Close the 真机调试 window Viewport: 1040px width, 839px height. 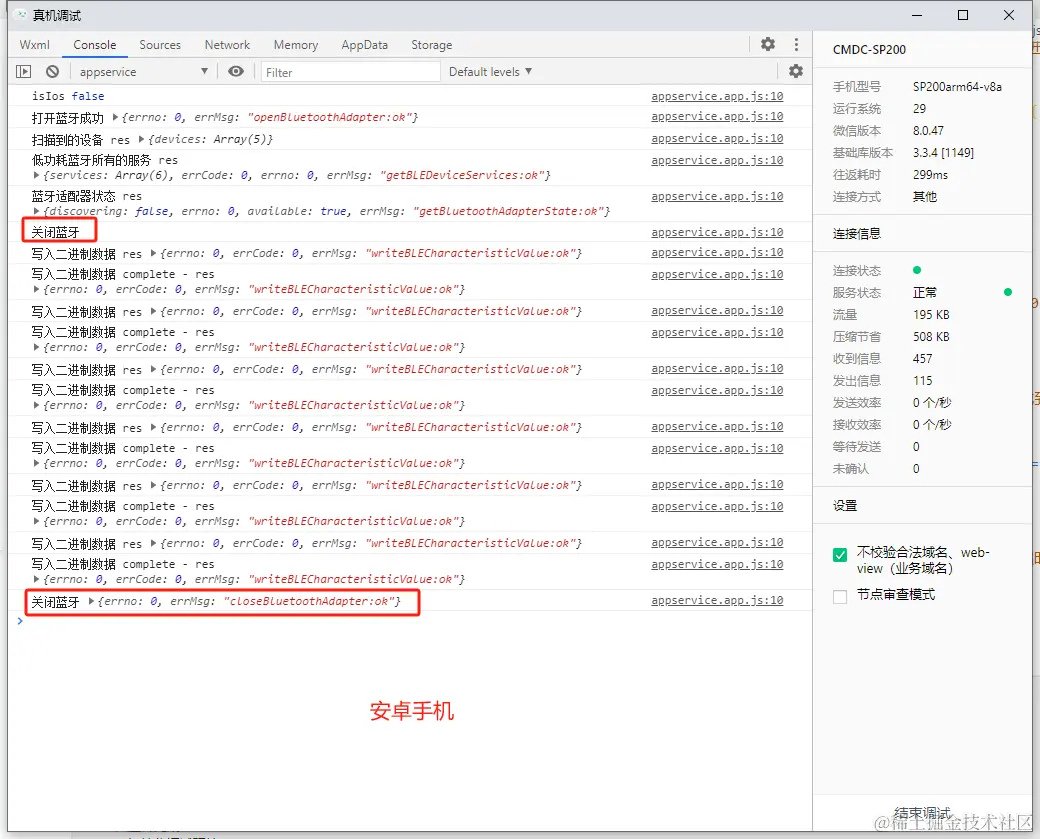click(x=1008, y=15)
